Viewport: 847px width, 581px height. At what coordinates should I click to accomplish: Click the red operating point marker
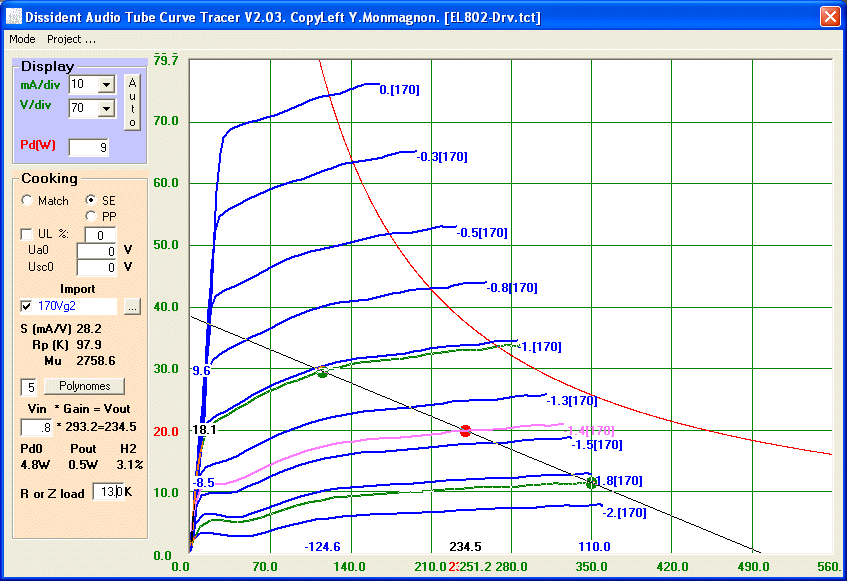(x=465, y=430)
